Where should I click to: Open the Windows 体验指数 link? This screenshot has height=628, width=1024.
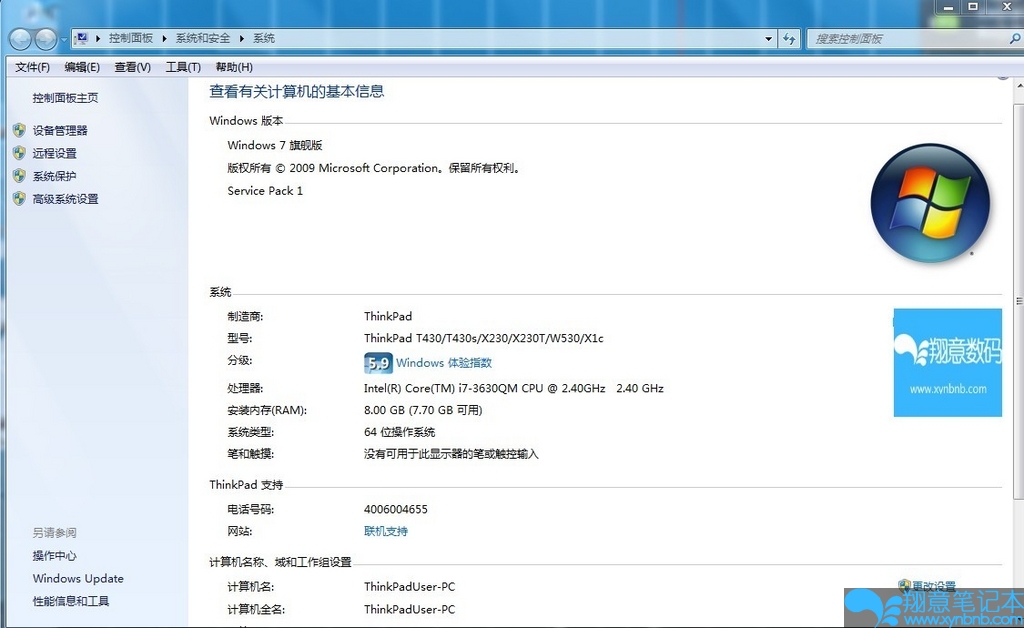(x=444, y=363)
